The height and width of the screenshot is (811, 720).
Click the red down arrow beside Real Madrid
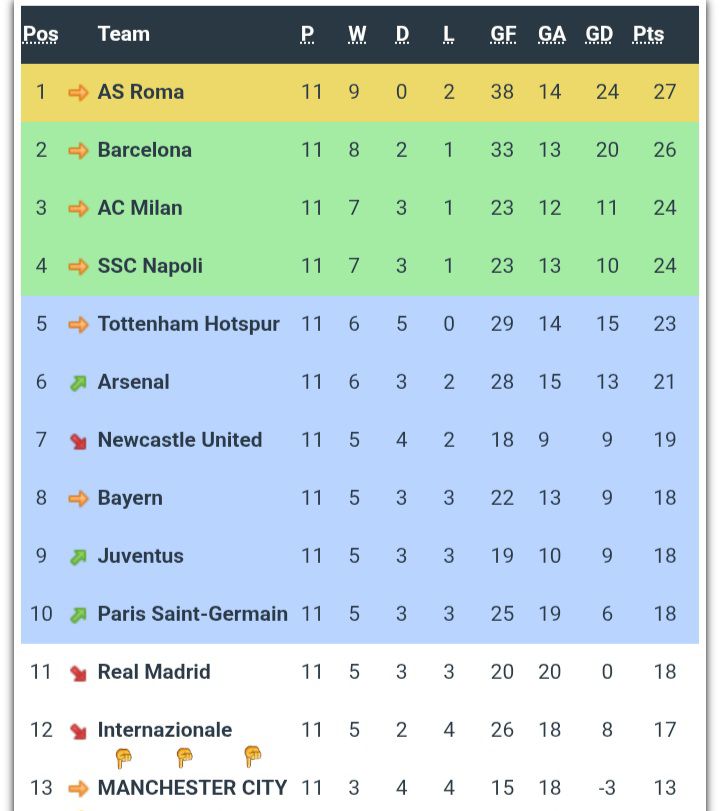78,673
